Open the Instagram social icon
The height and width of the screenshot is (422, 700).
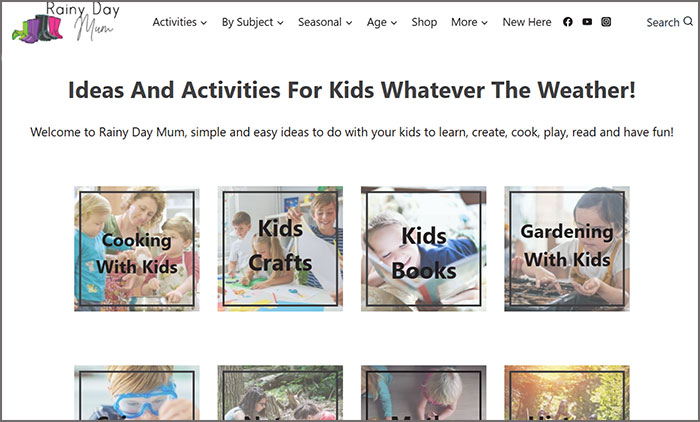tap(606, 22)
